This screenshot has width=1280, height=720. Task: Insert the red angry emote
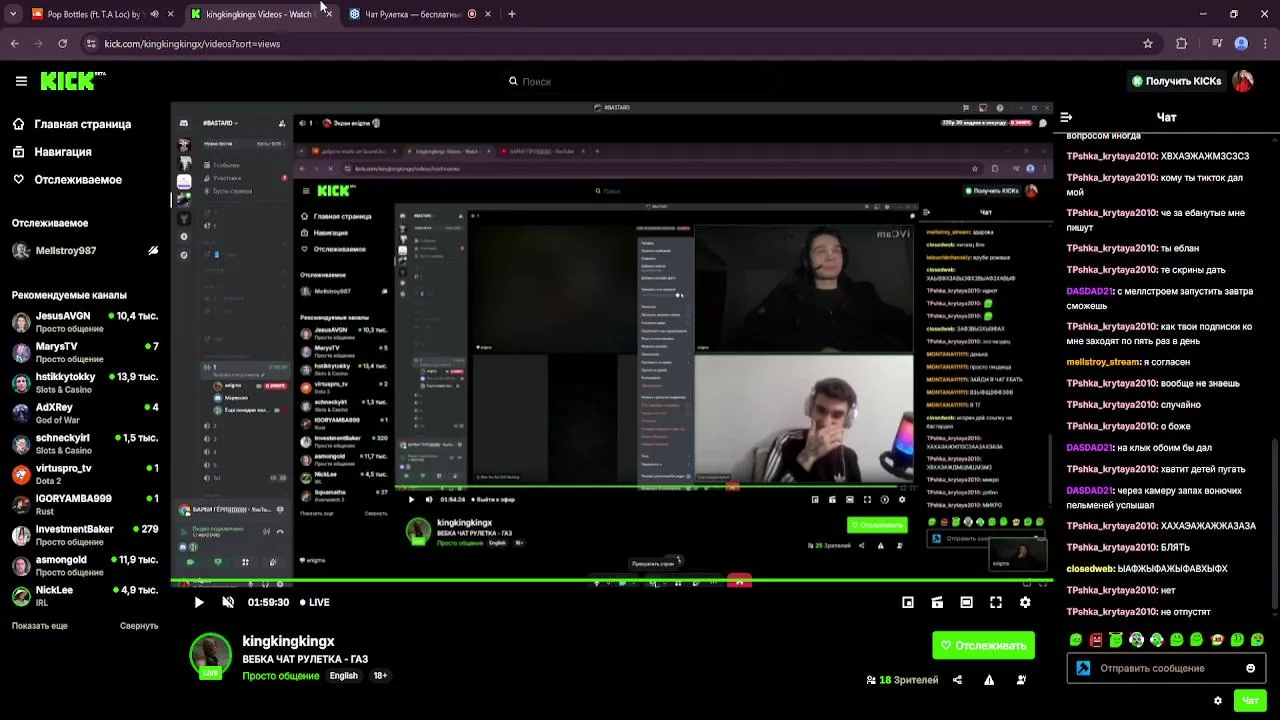pyautogui.click(x=1096, y=640)
